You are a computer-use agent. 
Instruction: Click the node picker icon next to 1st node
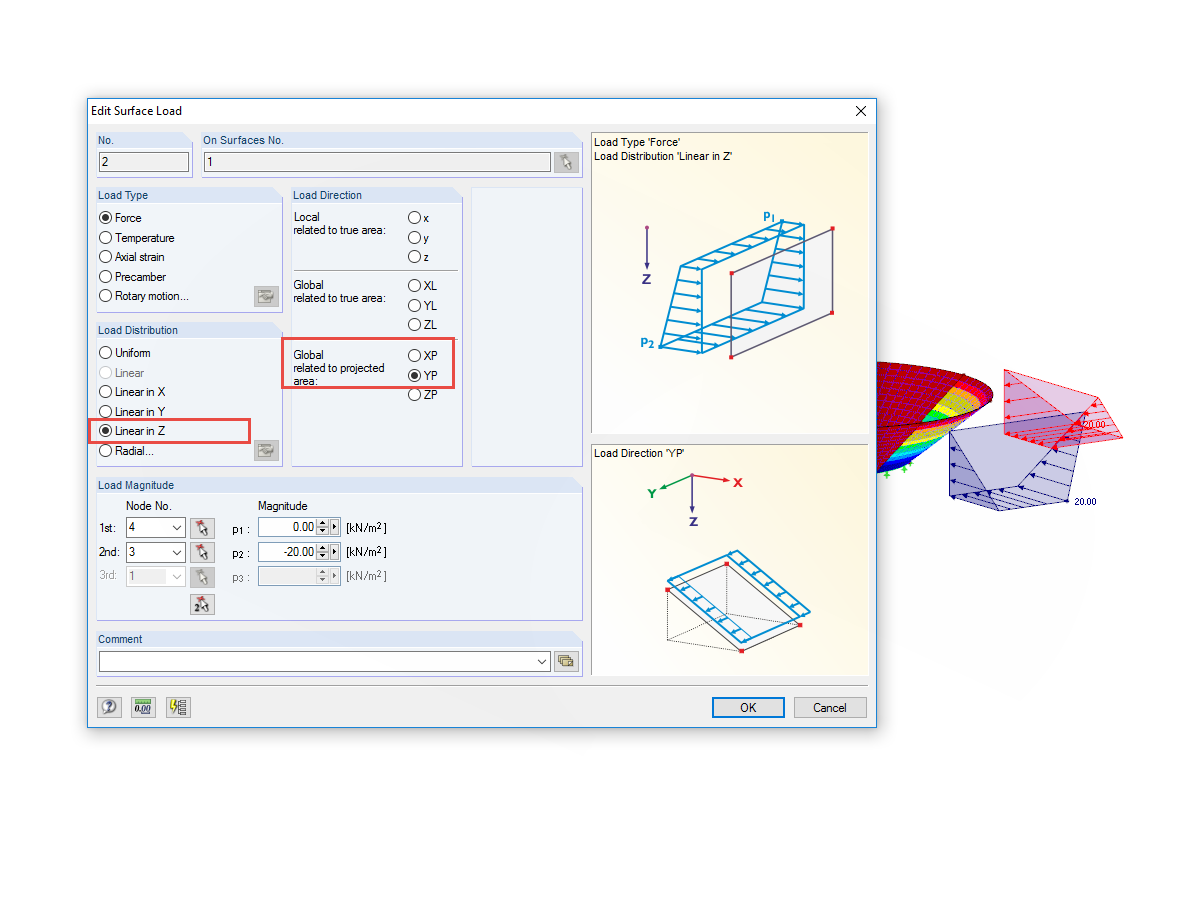(202, 527)
